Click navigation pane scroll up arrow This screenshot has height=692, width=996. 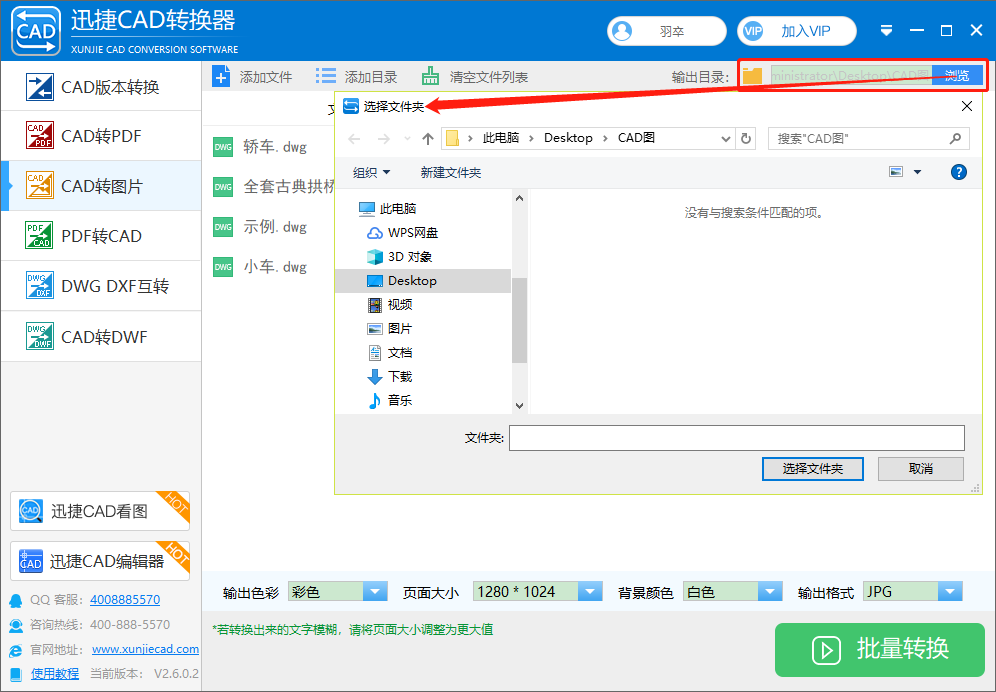(x=520, y=198)
